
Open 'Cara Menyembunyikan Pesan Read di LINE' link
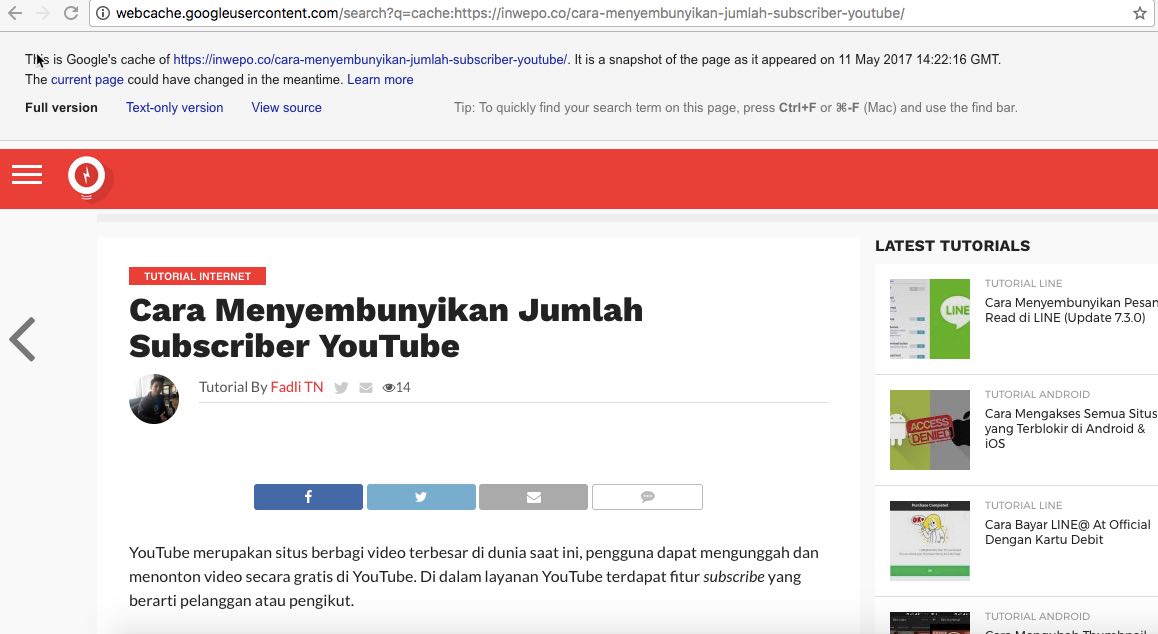[1071, 310]
